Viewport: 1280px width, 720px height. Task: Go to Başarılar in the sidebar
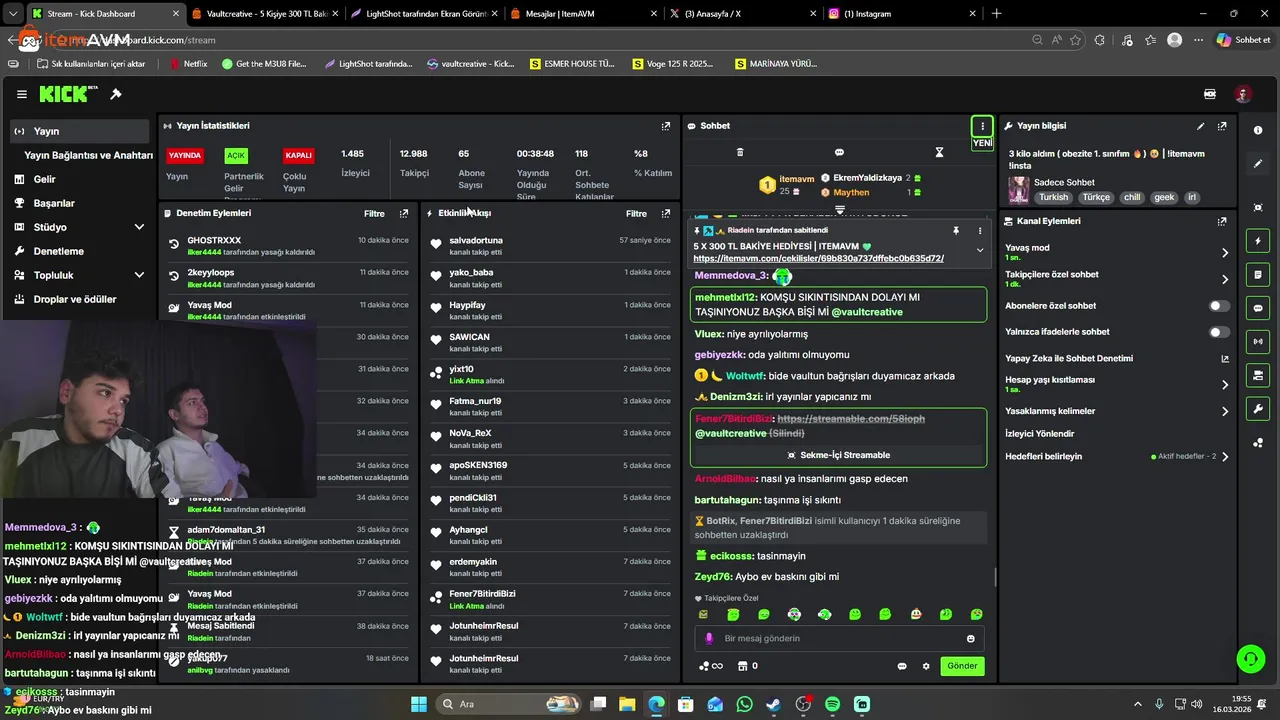coord(80,203)
